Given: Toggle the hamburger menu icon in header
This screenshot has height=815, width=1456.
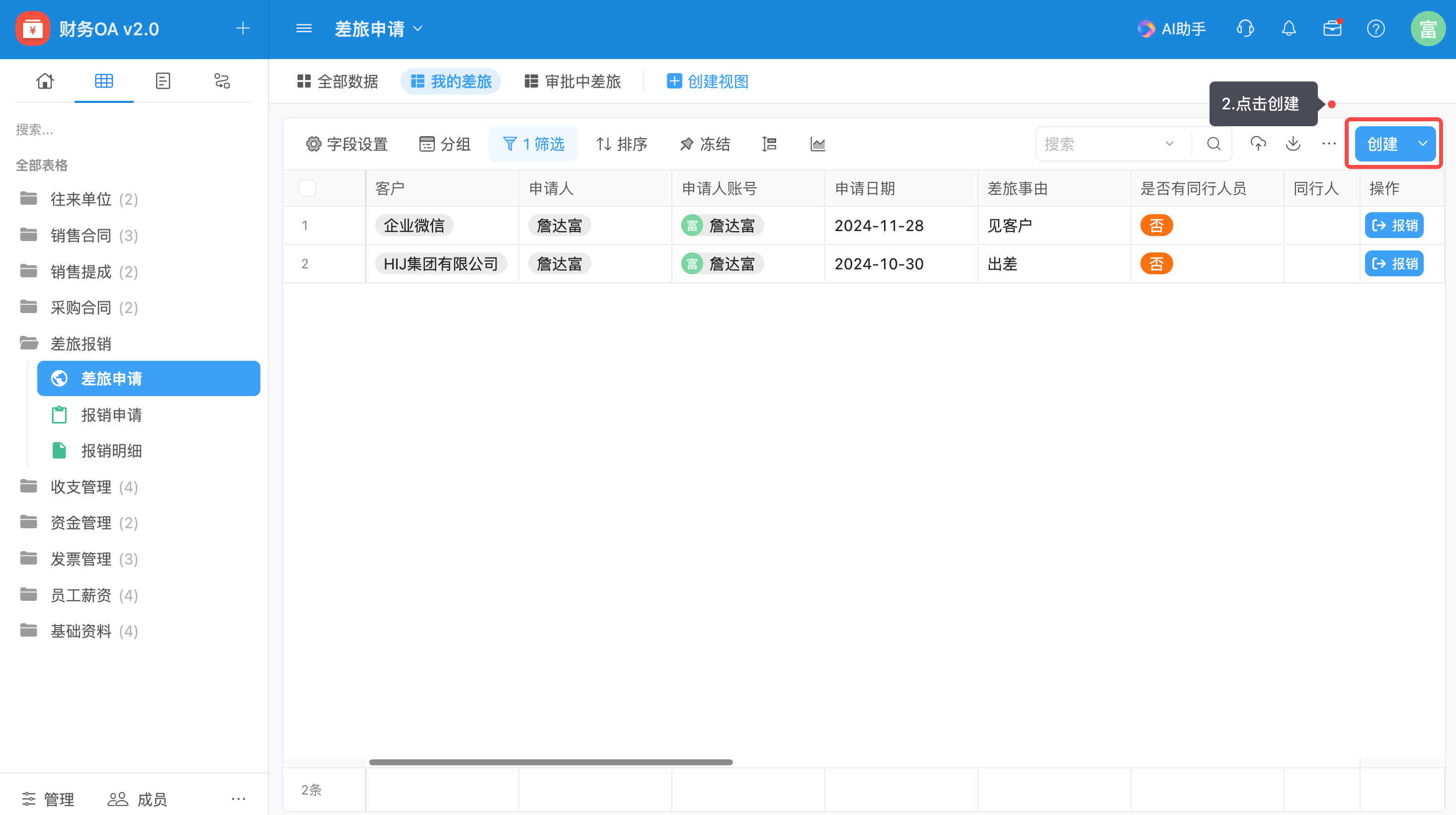Looking at the screenshot, I should [304, 28].
